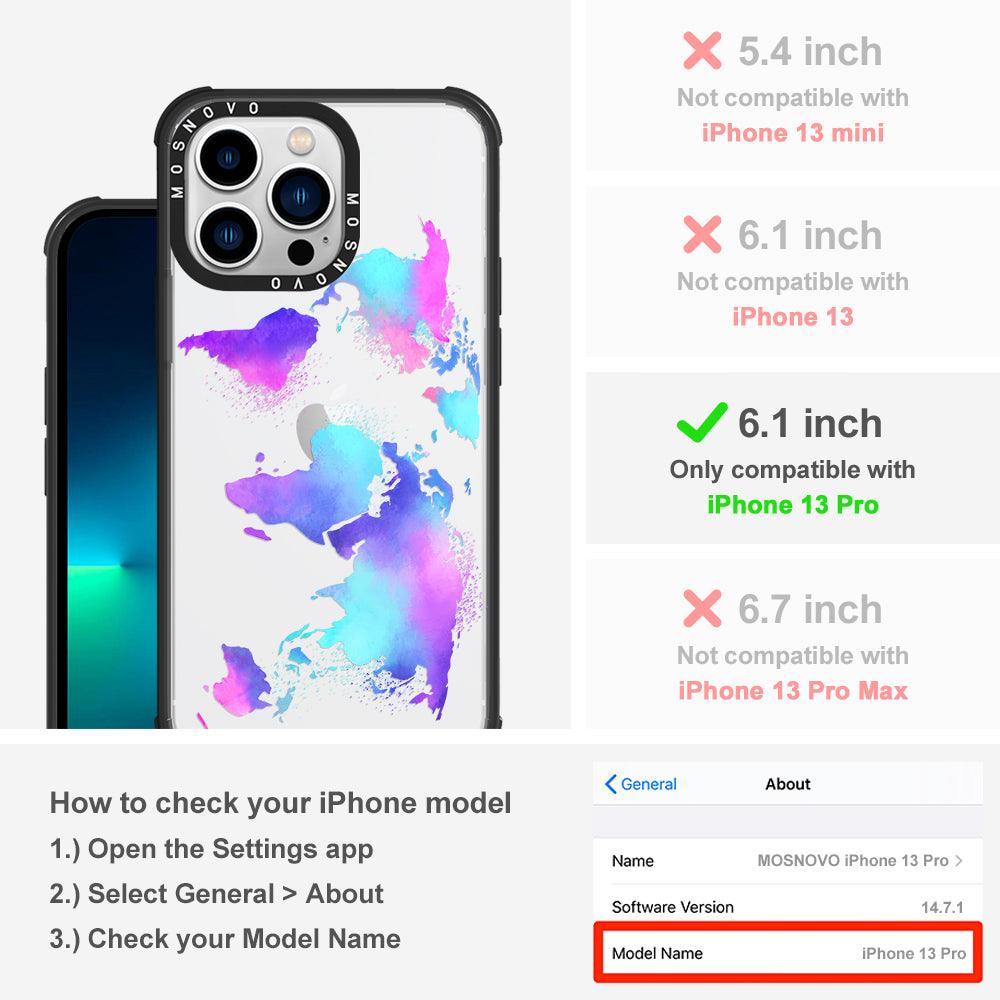Select the highlighted Model Name row

tap(788, 953)
